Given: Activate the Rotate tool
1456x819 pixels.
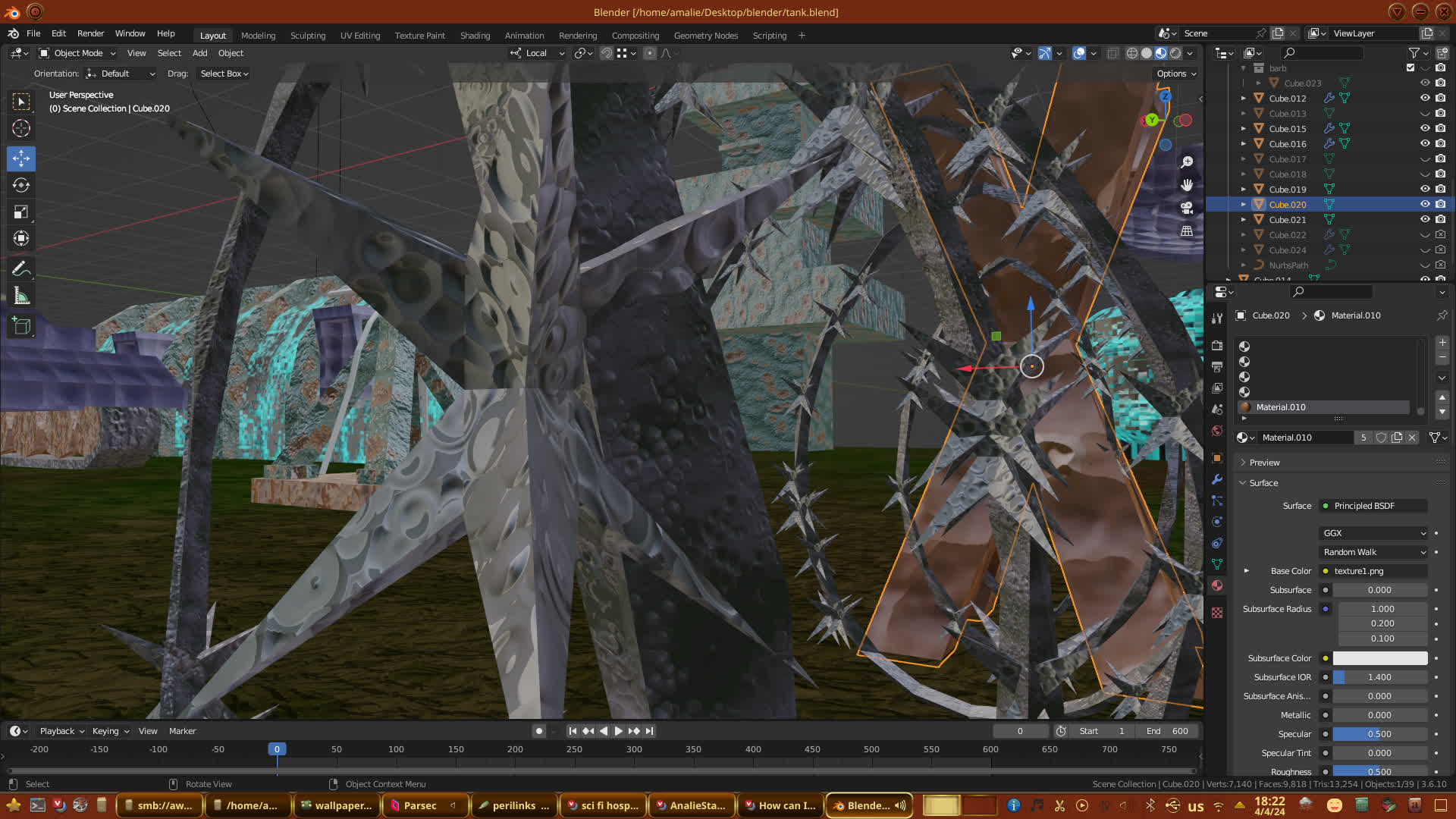Looking at the screenshot, I should pyautogui.click(x=21, y=186).
